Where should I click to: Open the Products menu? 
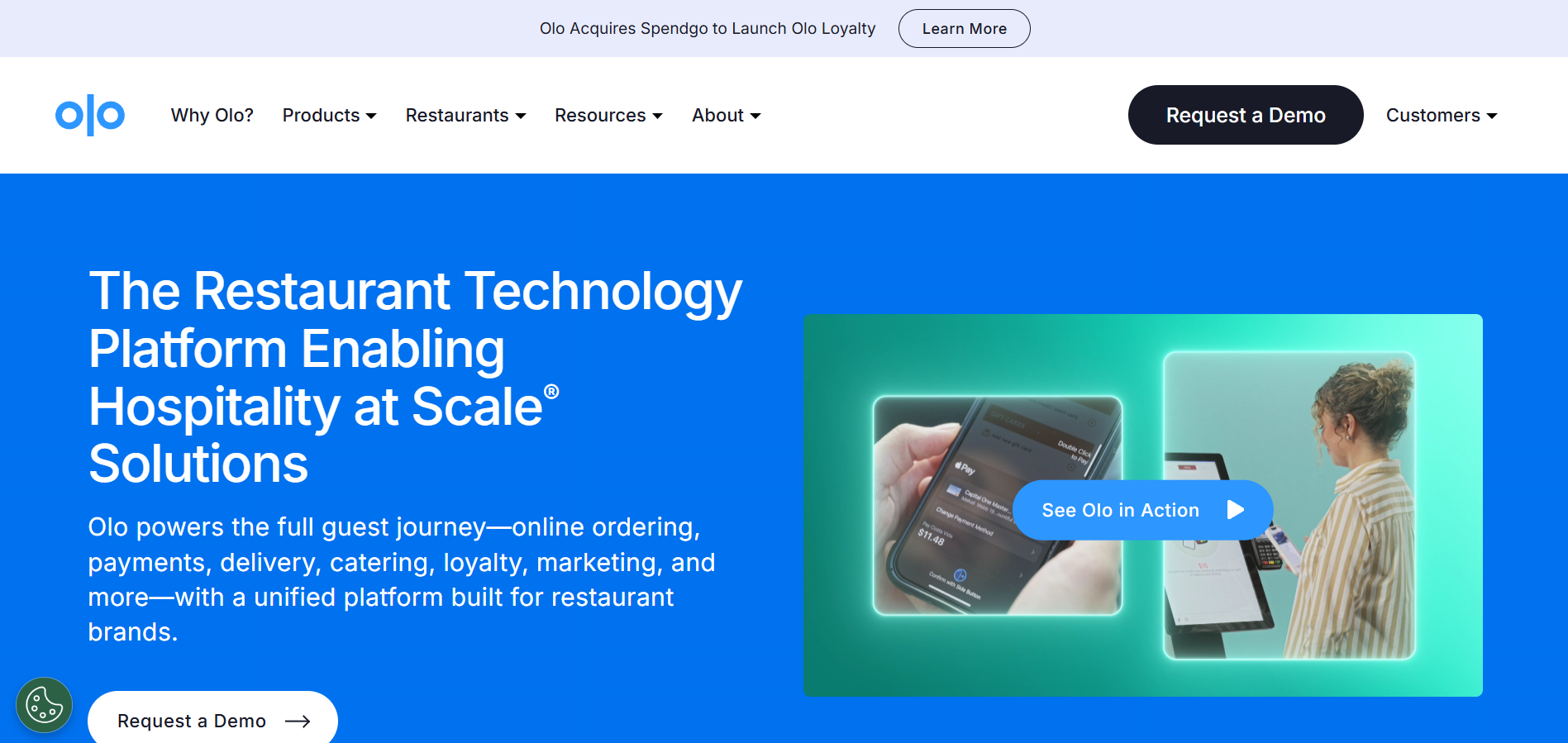329,115
